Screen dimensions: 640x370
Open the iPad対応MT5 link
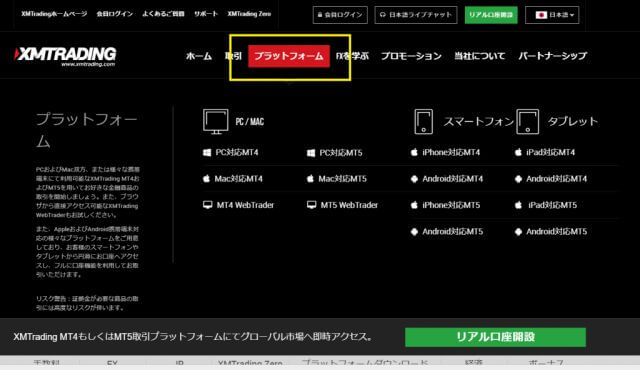point(552,205)
